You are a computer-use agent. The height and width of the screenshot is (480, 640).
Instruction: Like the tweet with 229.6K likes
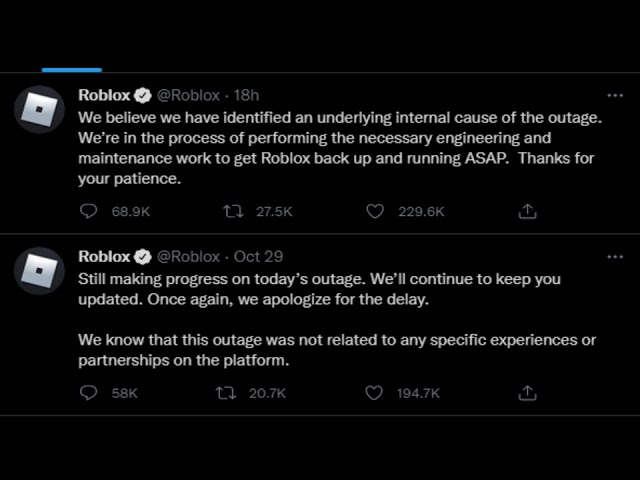(375, 211)
